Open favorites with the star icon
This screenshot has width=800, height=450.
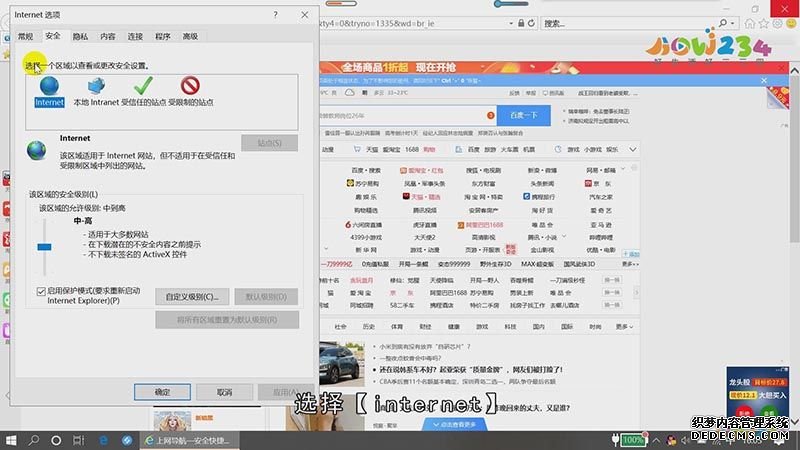pos(764,23)
